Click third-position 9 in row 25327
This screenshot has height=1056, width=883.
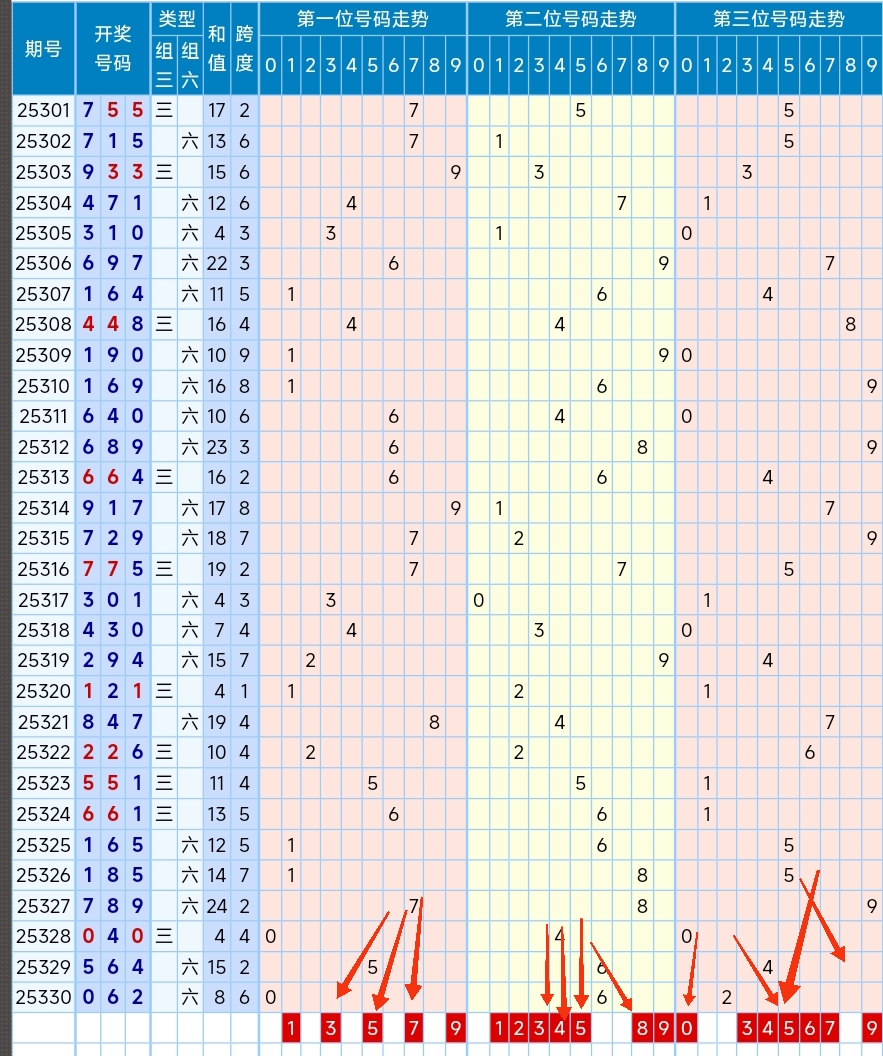pos(872,906)
